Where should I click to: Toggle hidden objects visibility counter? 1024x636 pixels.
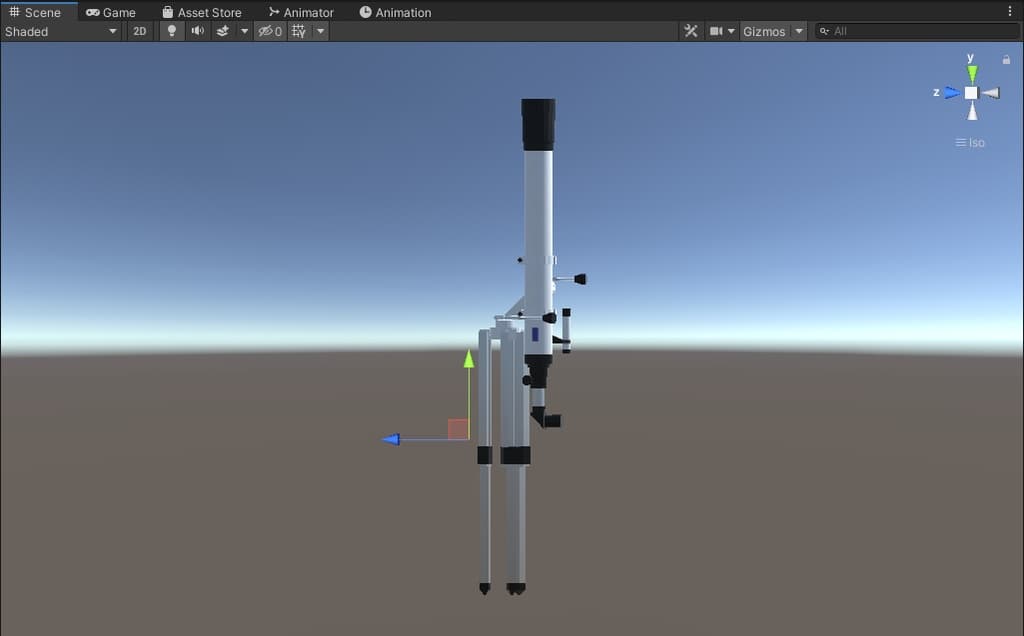click(x=270, y=31)
